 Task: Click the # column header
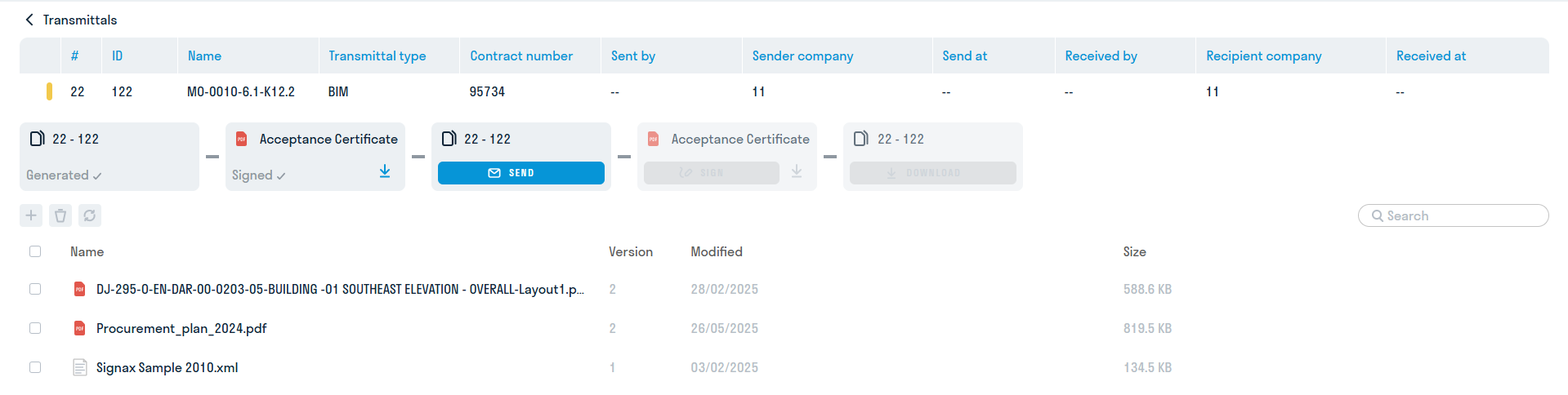(74, 55)
